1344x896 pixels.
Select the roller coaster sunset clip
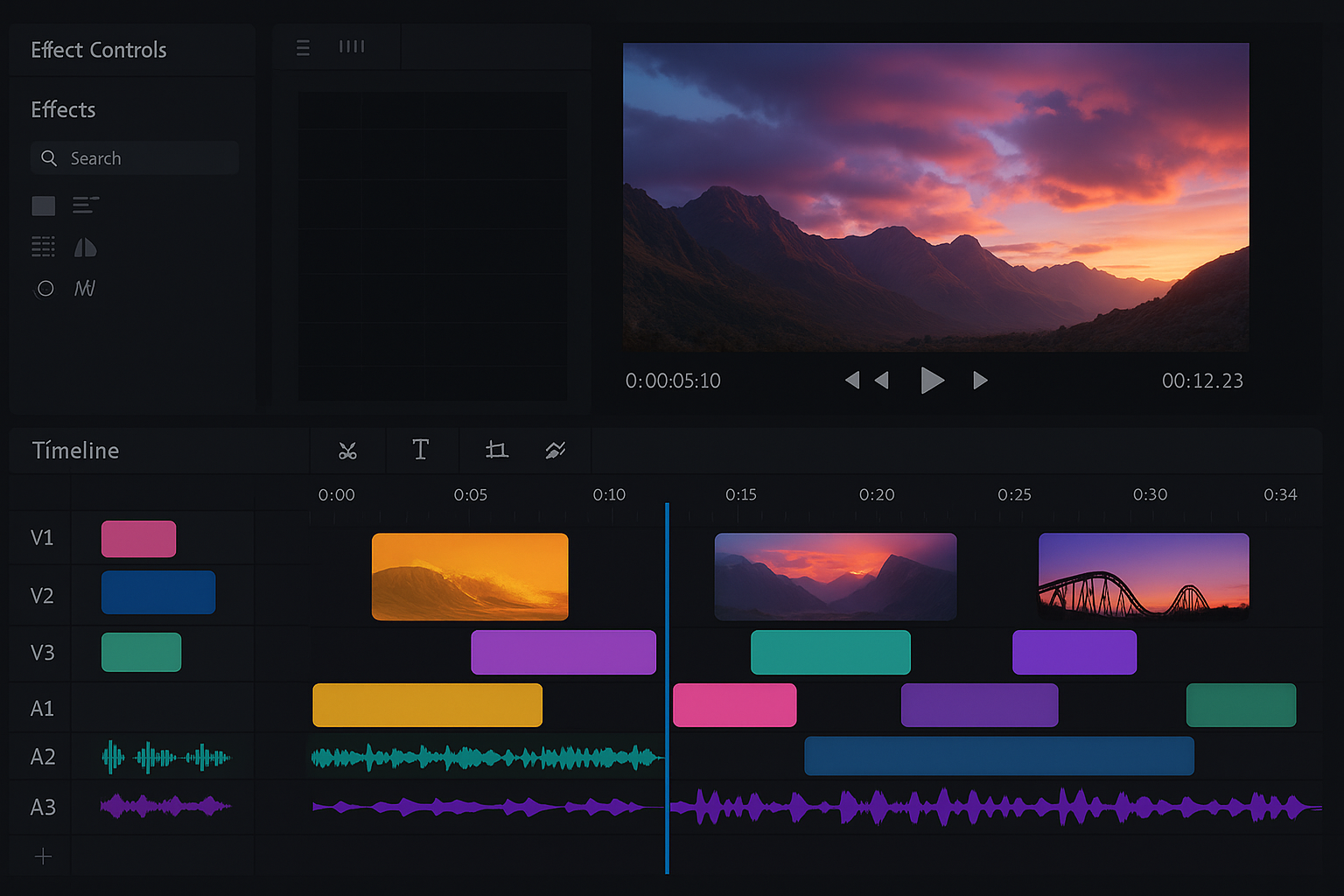(1143, 575)
